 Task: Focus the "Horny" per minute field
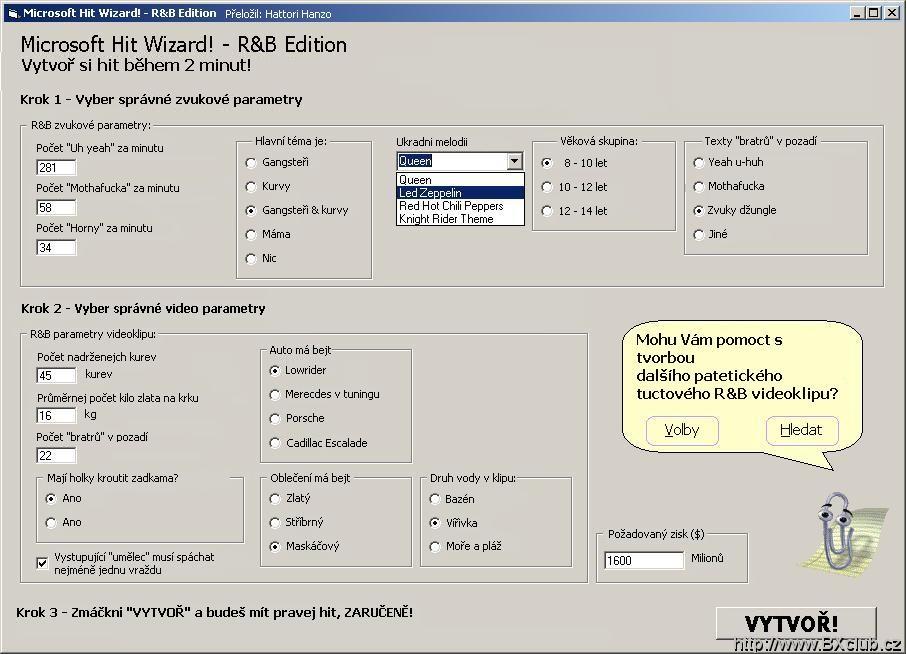coord(56,247)
